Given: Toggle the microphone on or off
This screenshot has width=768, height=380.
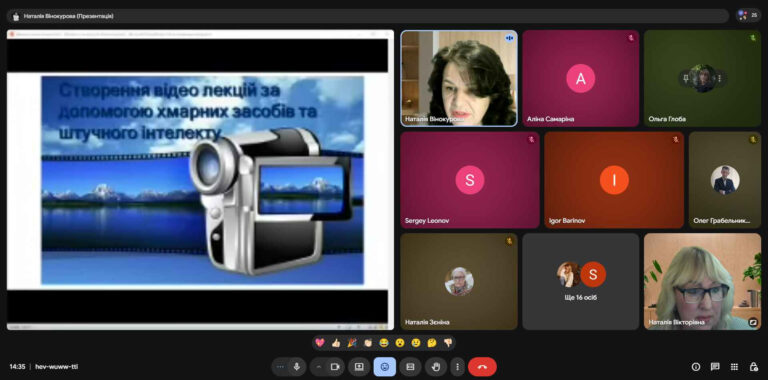Looking at the screenshot, I should [296, 366].
